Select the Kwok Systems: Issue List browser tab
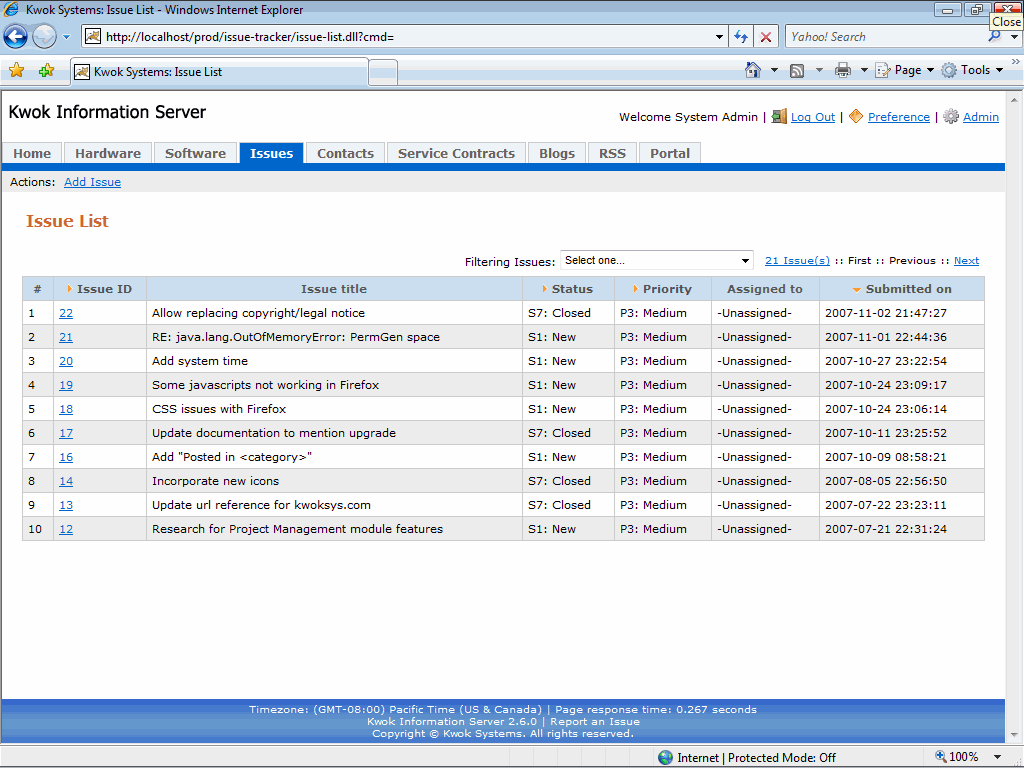1024x768 pixels. (x=219, y=72)
